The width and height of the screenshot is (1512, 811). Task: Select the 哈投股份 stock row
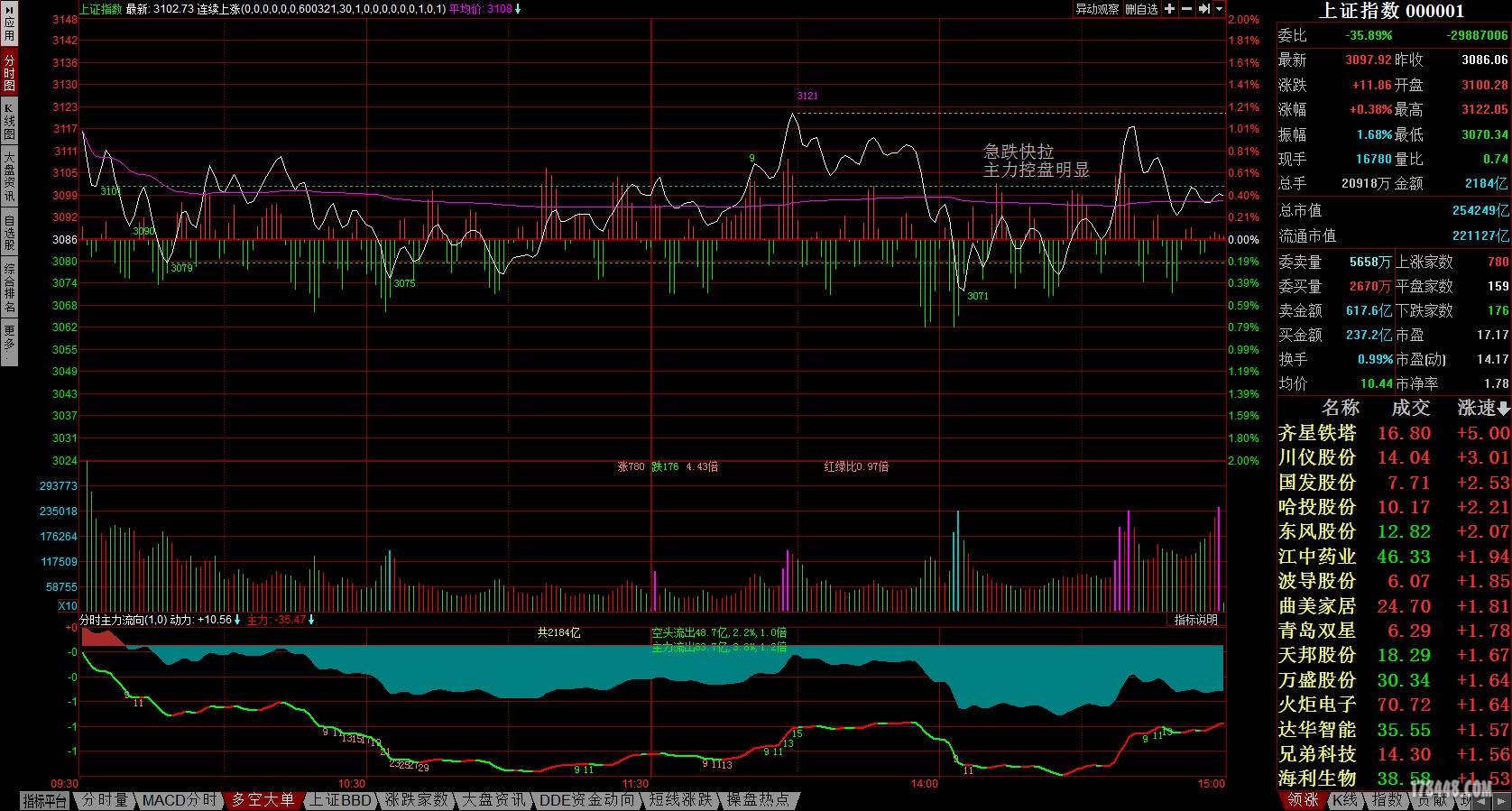(1394, 507)
